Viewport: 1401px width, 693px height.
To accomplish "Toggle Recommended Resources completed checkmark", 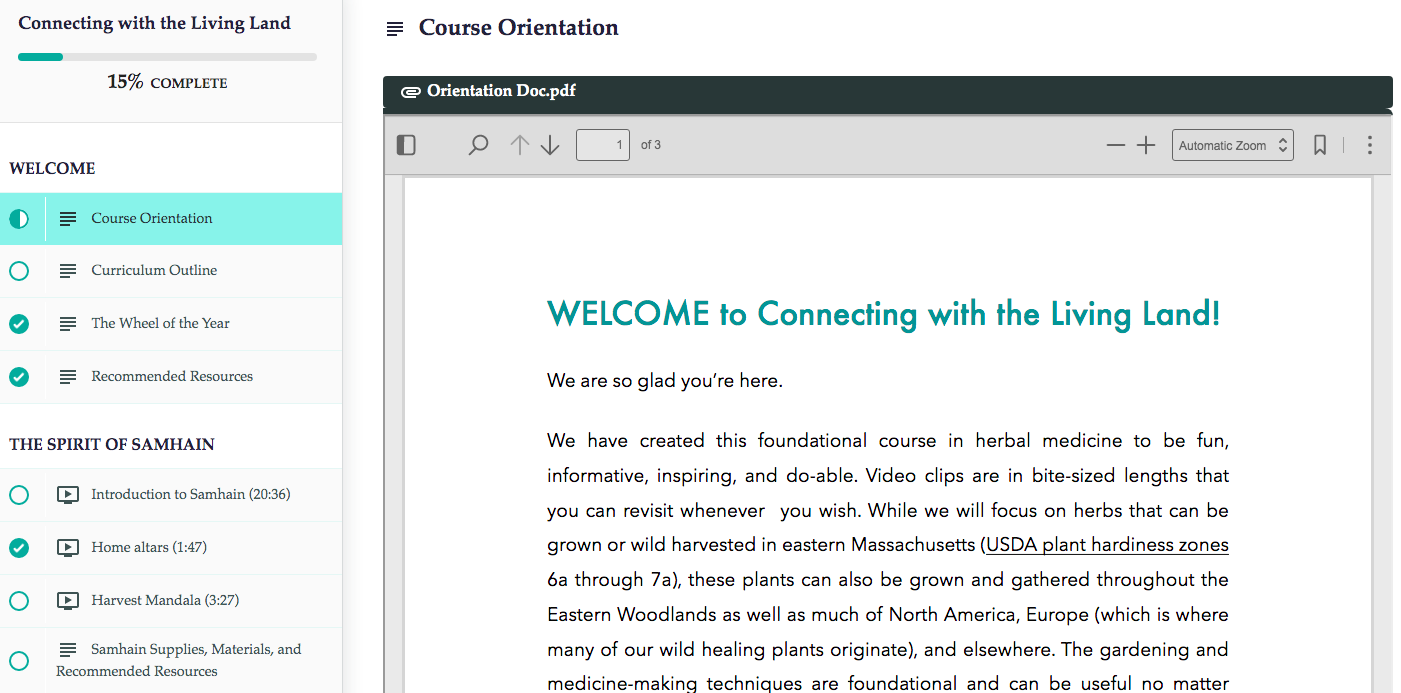I will point(19,377).
